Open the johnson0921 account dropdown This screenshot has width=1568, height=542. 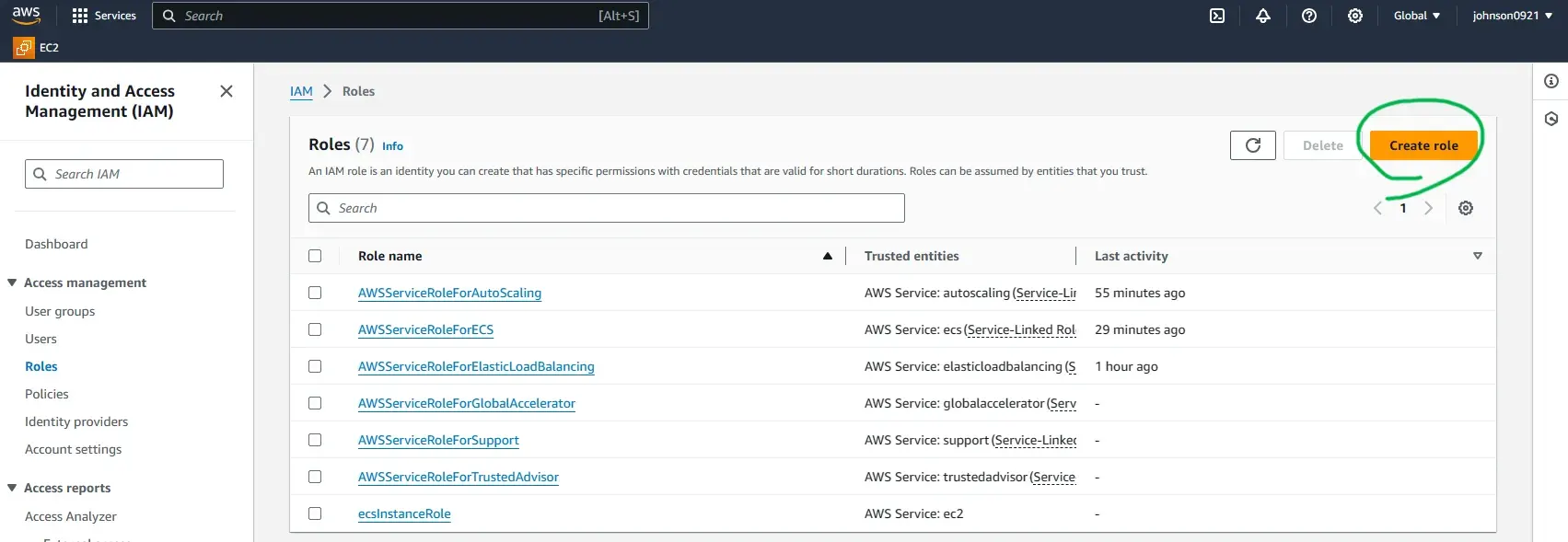[x=1512, y=16]
